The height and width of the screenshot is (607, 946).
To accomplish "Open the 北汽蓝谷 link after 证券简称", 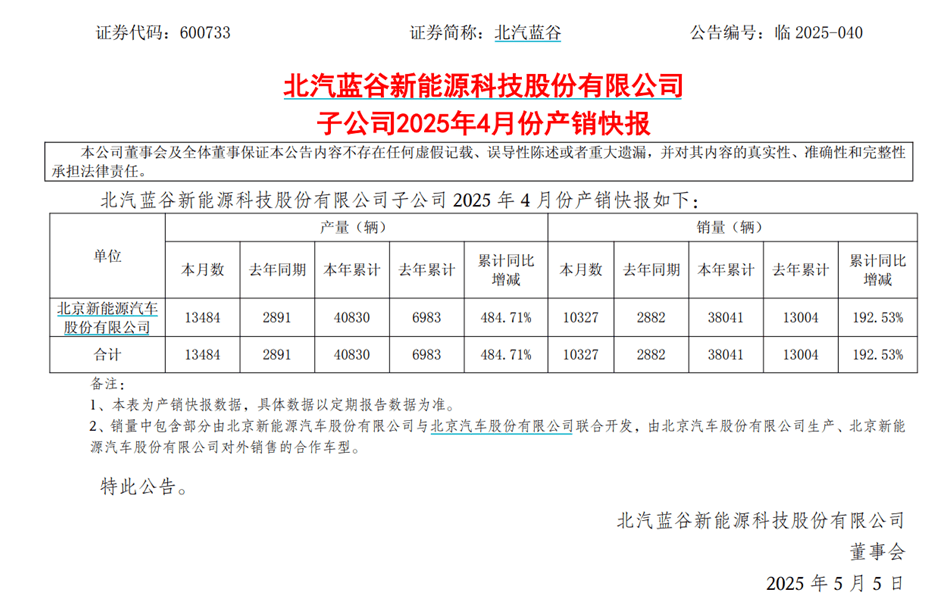I will [527, 33].
